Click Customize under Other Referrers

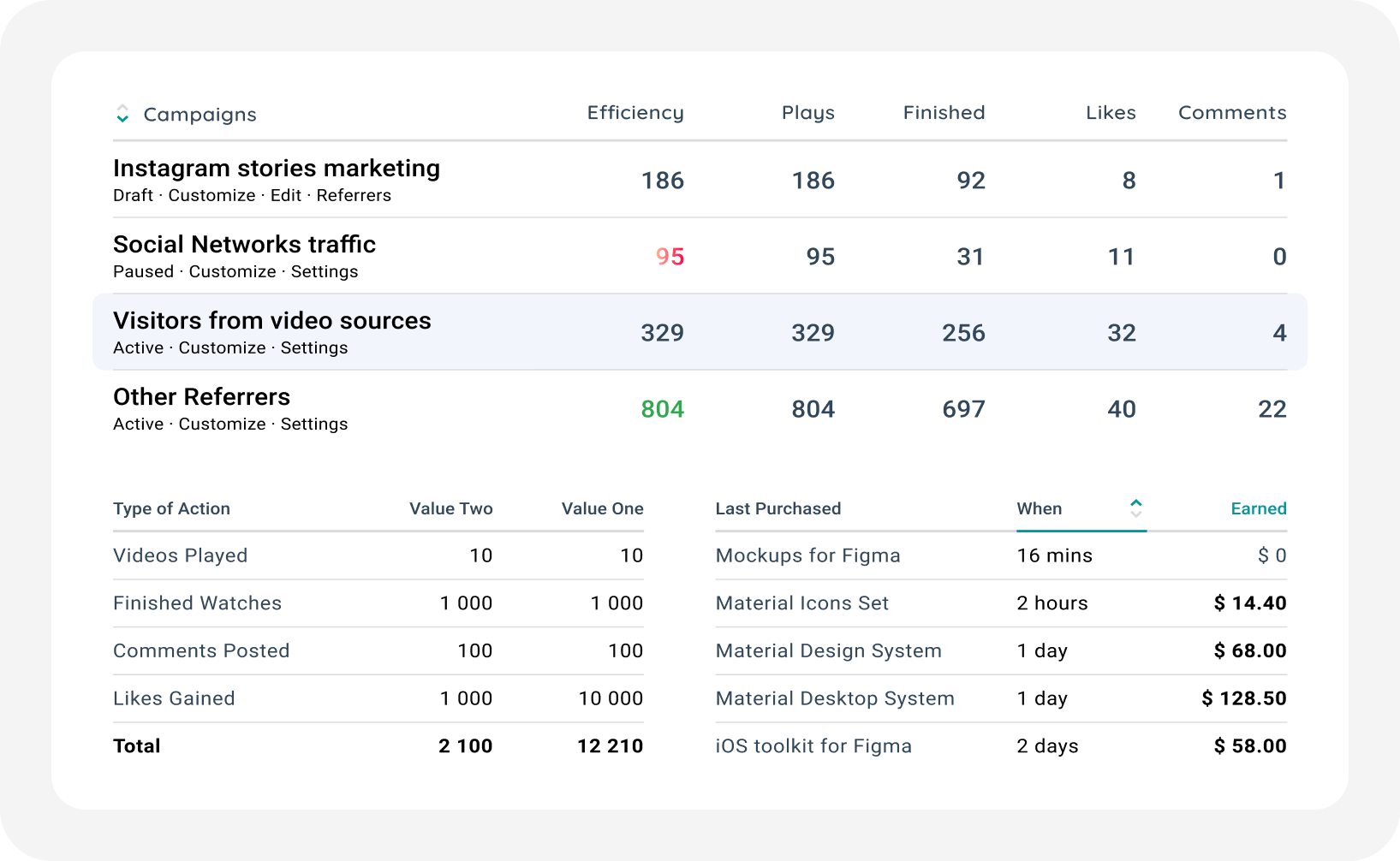(222, 424)
